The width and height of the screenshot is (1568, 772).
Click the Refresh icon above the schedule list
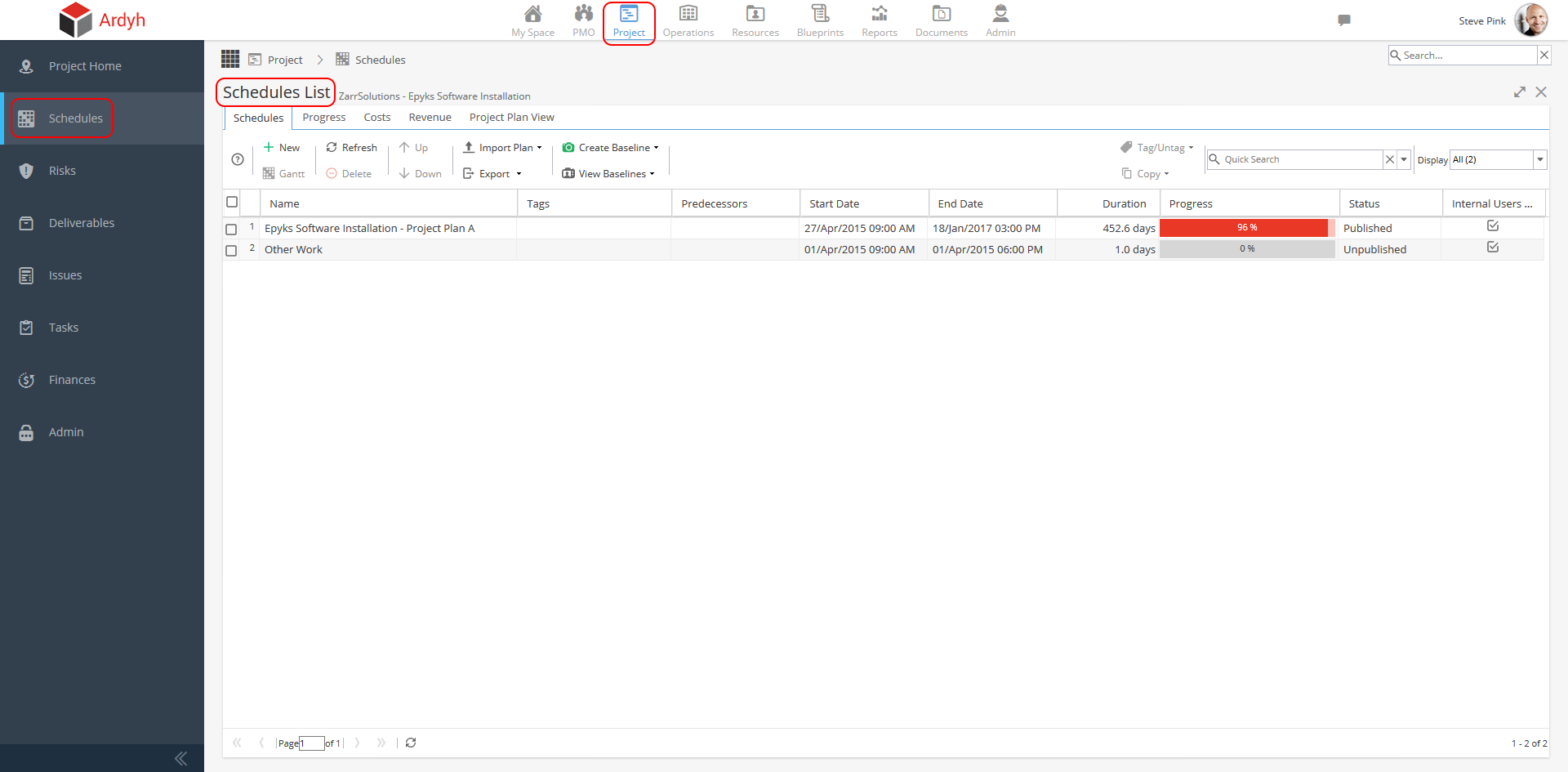tap(350, 148)
